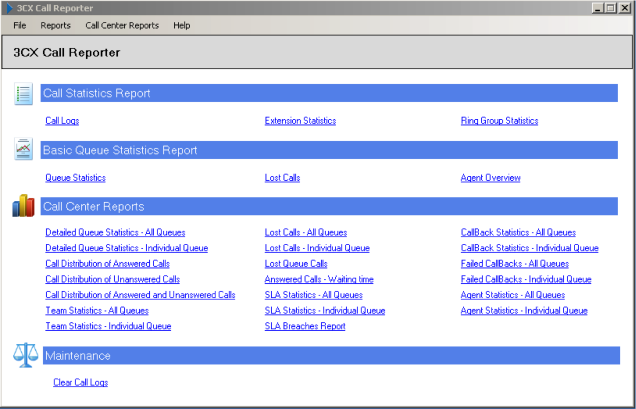Viewport: 636px width, 409px height.
Task: Click the Call Center Reports bar chart icon
Action: [x=24, y=206]
